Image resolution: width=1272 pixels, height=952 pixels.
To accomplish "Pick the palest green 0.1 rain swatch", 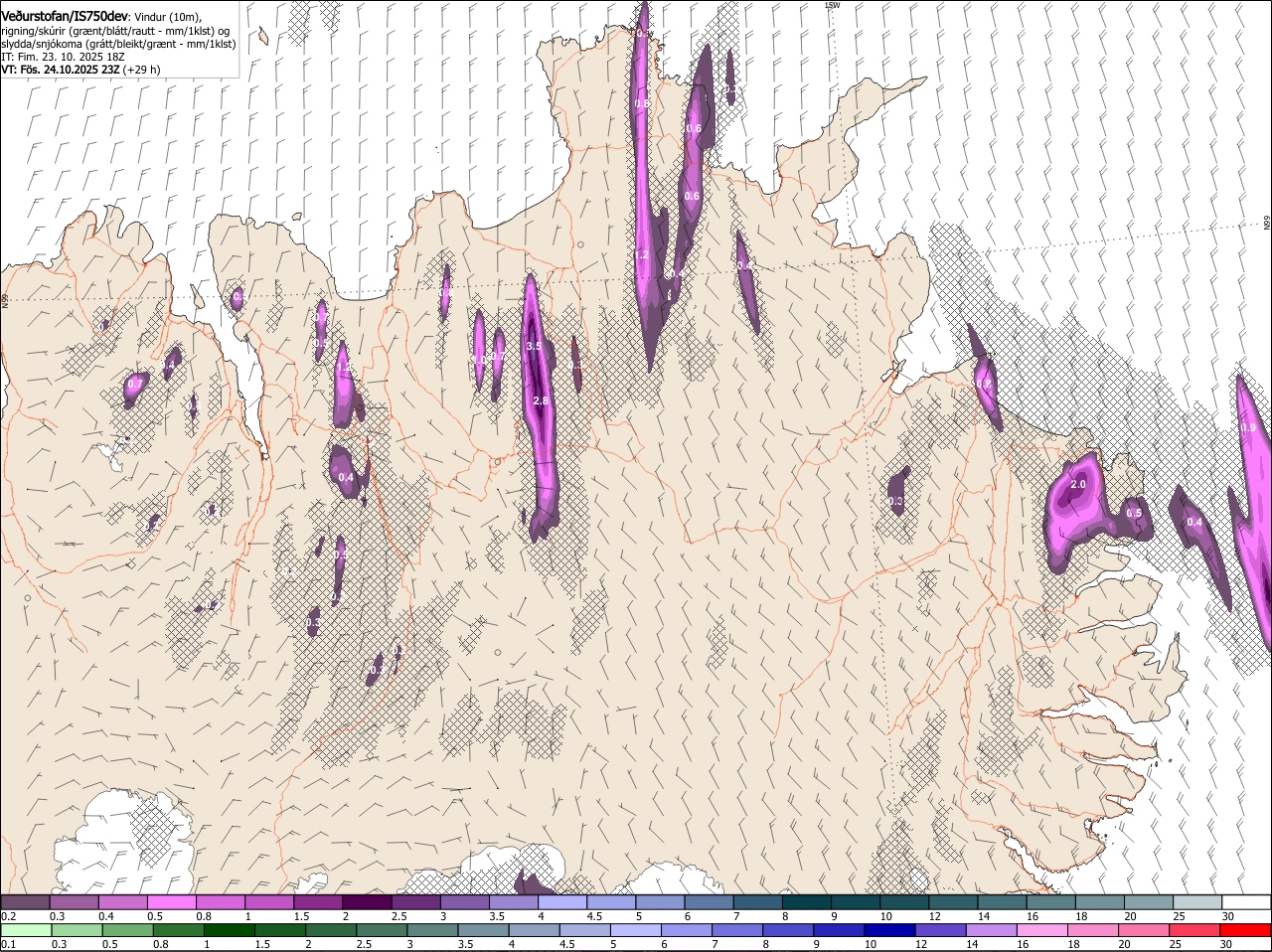I will click(26, 930).
